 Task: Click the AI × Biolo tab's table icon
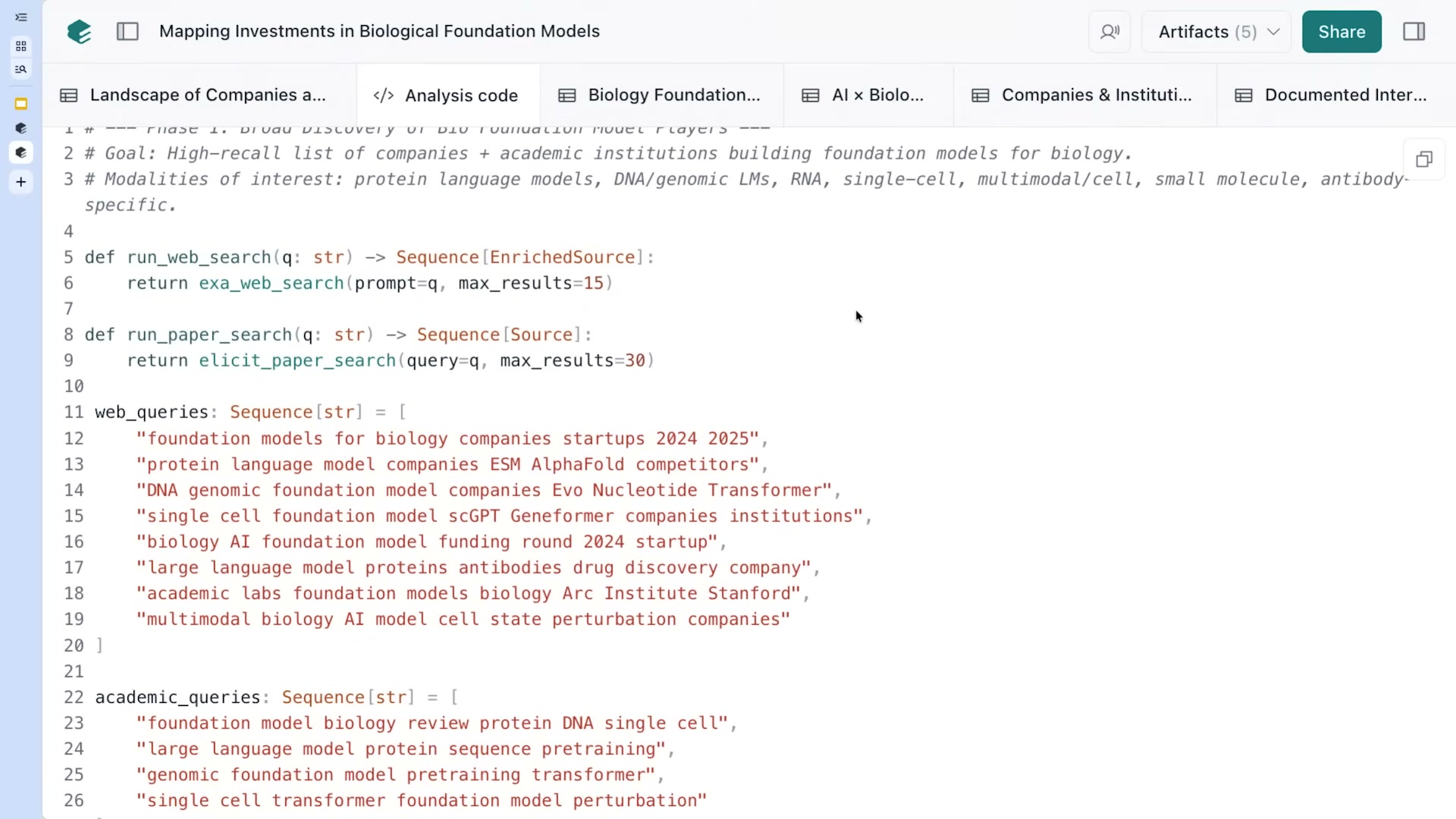coord(811,96)
